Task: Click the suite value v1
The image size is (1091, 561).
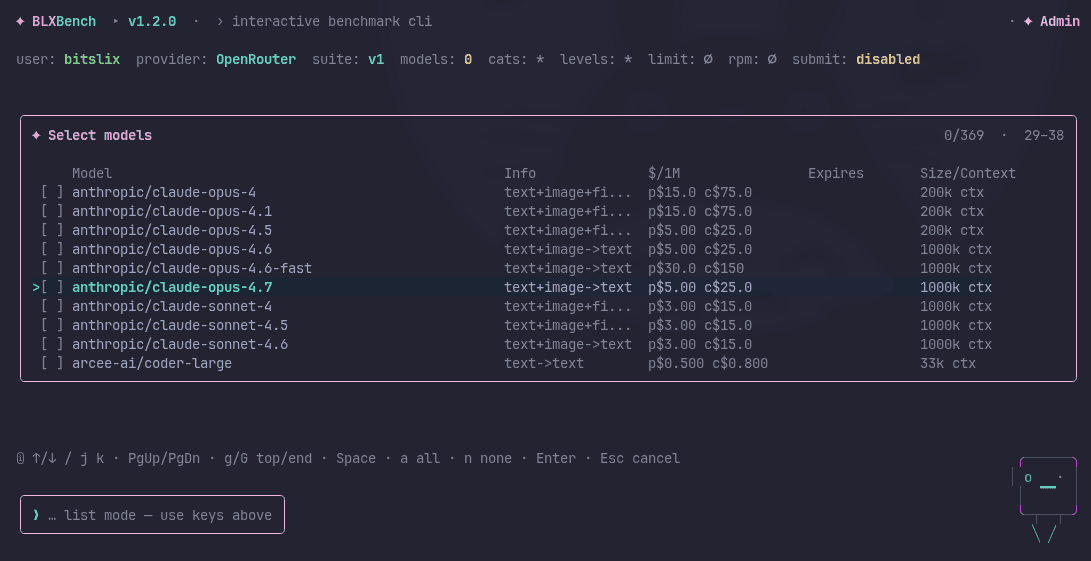Action: pyautogui.click(x=376, y=60)
